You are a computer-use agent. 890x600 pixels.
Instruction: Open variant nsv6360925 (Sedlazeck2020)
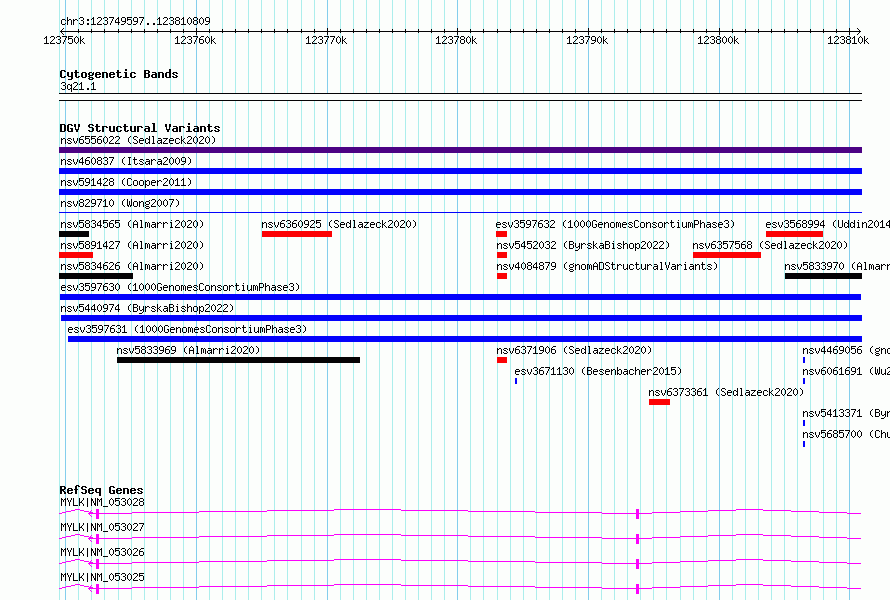click(339, 224)
